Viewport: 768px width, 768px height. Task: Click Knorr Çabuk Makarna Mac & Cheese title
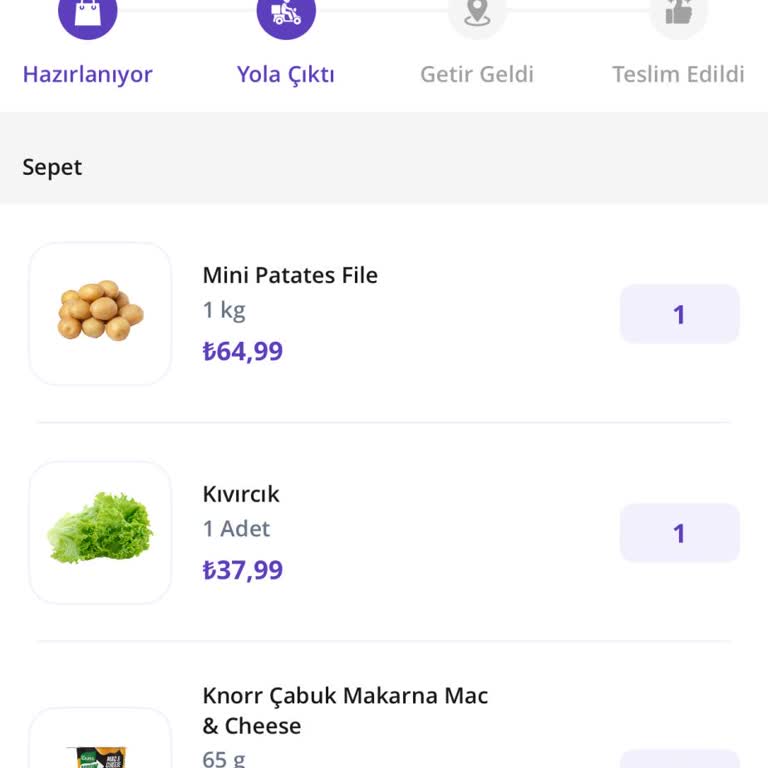coord(345,710)
